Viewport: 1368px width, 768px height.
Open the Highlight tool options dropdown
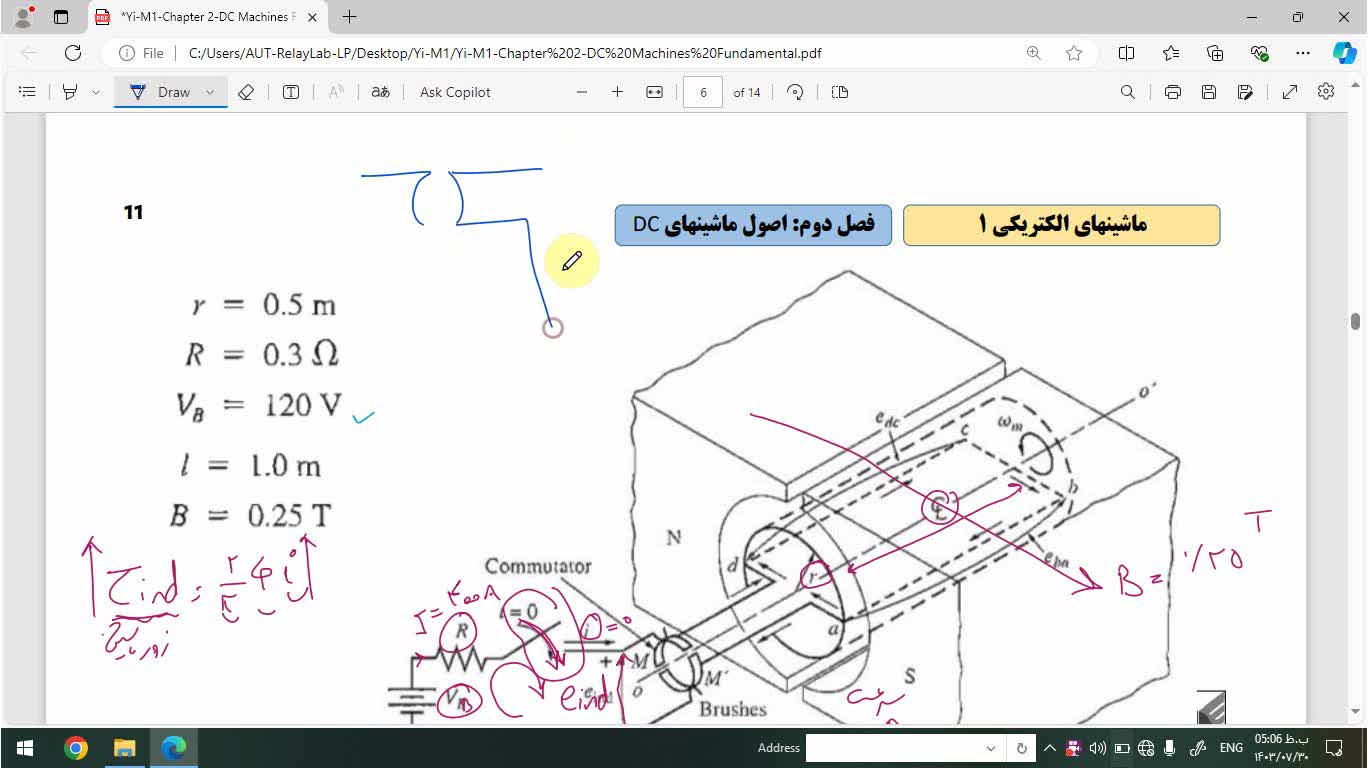point(95,92)
